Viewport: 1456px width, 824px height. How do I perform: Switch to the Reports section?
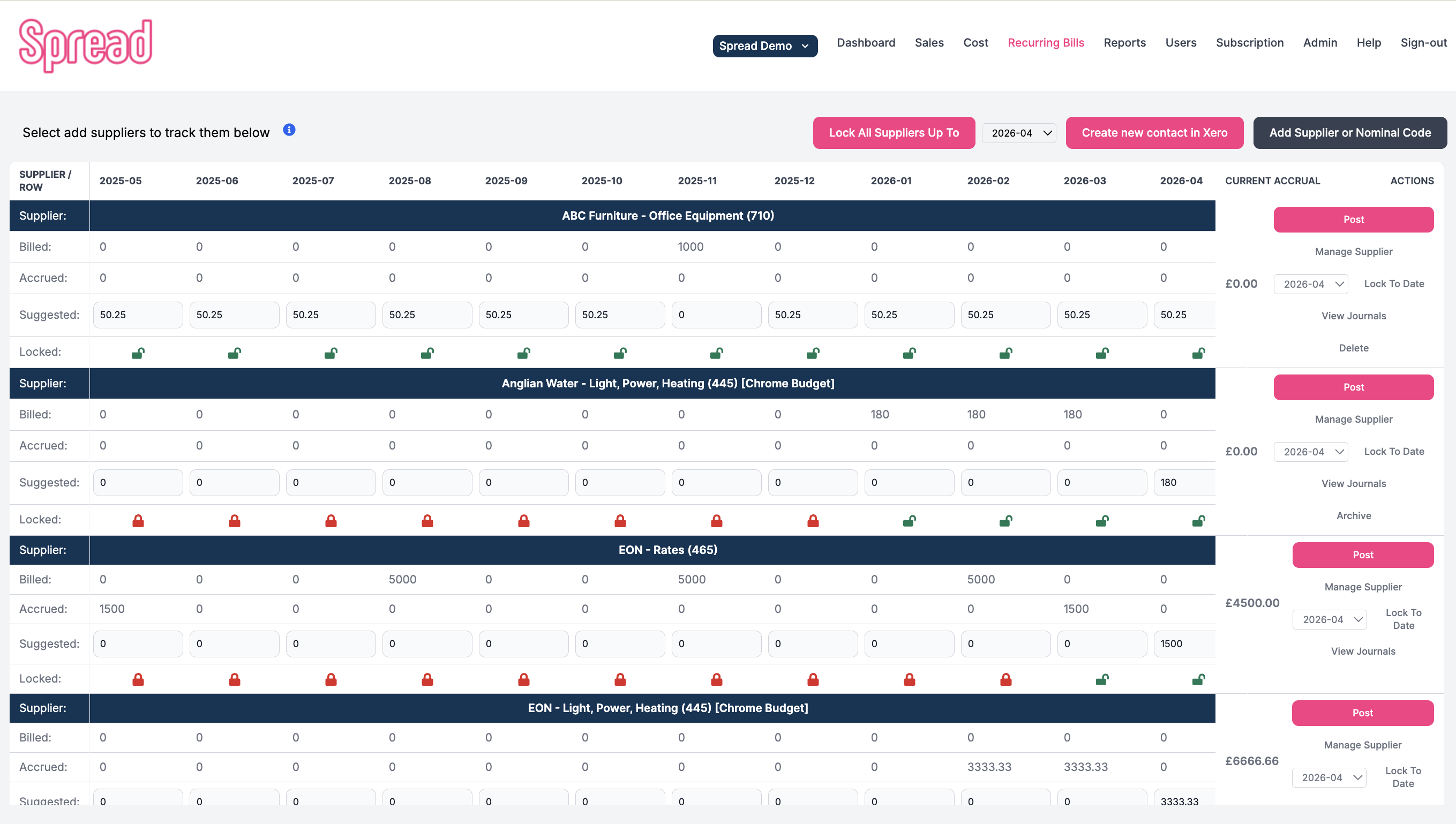click(x=1125, y=42)
